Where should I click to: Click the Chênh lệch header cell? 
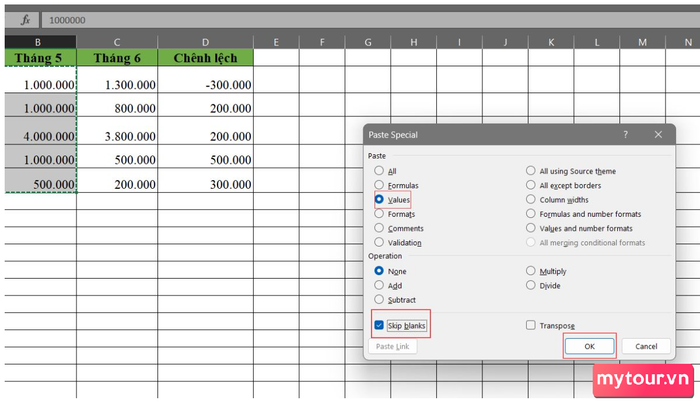click(205, 58)
